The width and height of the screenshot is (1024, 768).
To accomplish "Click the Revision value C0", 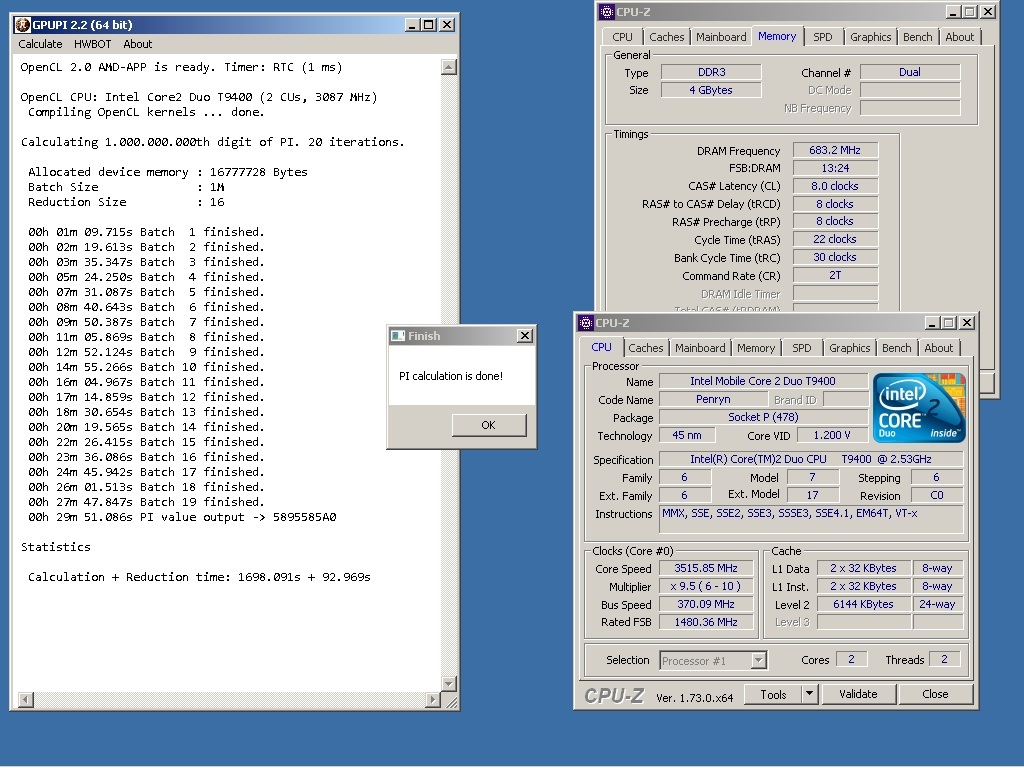I will click(936, 496).
